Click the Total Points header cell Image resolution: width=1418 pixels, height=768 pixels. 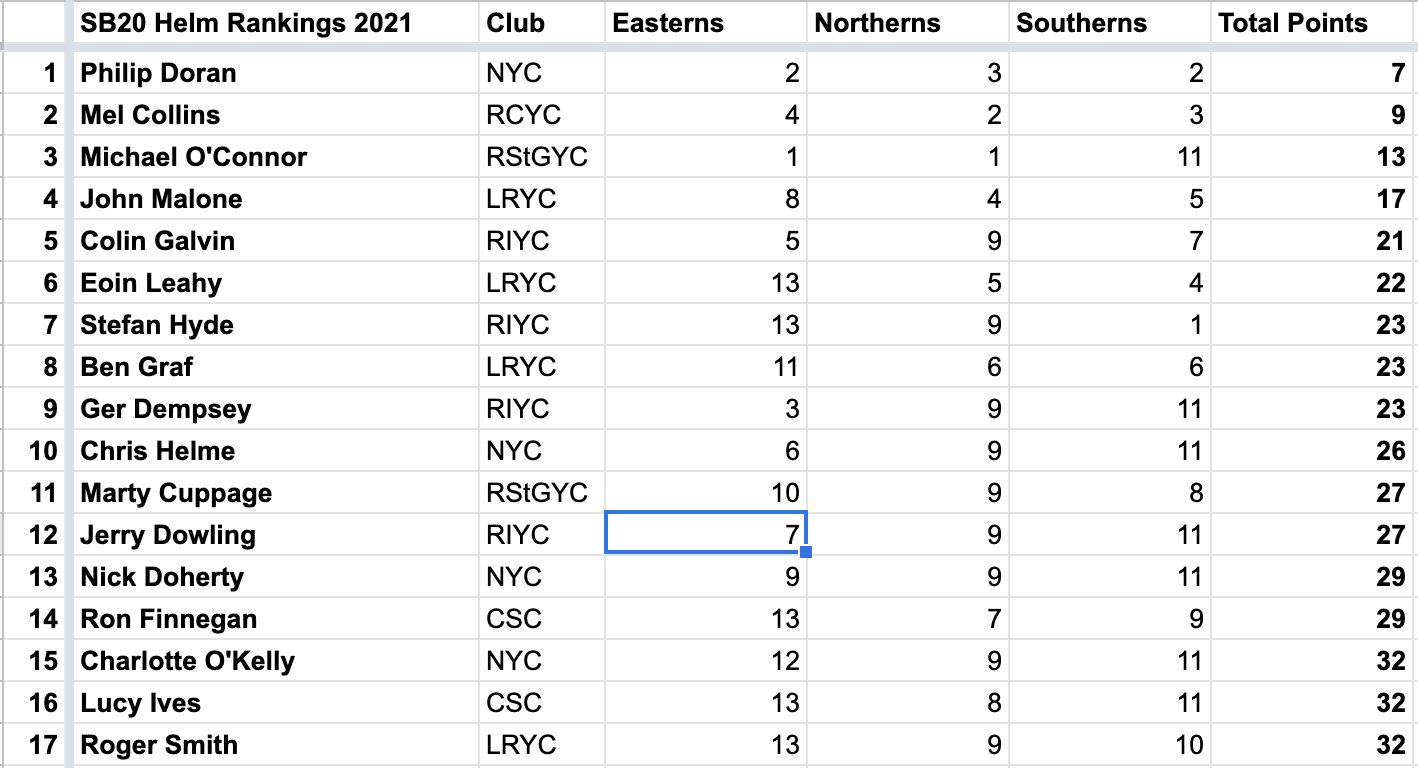(1312, 22)
